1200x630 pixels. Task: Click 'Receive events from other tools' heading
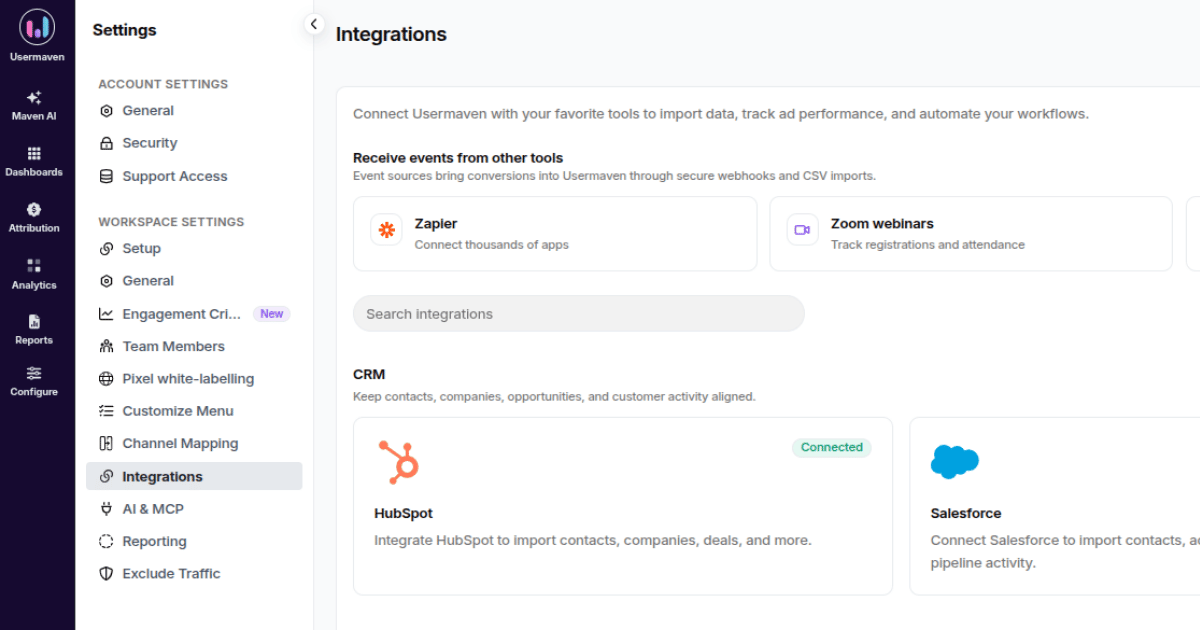(x=458, y=158)
